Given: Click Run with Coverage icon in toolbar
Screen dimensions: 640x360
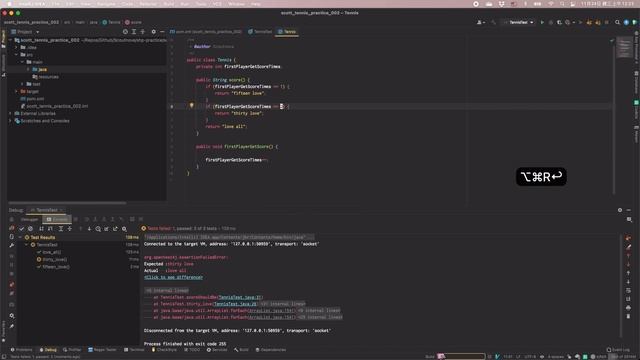Looking at the screenshot, I should [559, 22].
